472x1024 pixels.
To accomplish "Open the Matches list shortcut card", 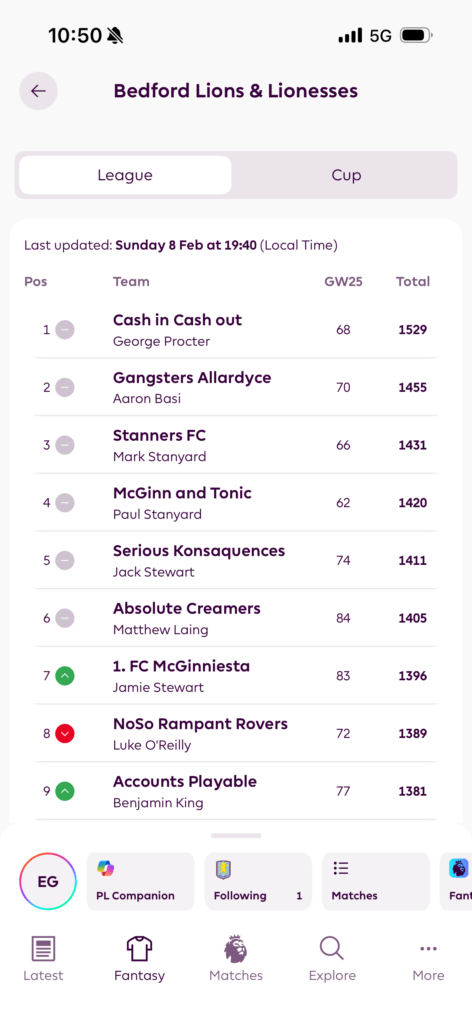I will [x=376, y=882].
